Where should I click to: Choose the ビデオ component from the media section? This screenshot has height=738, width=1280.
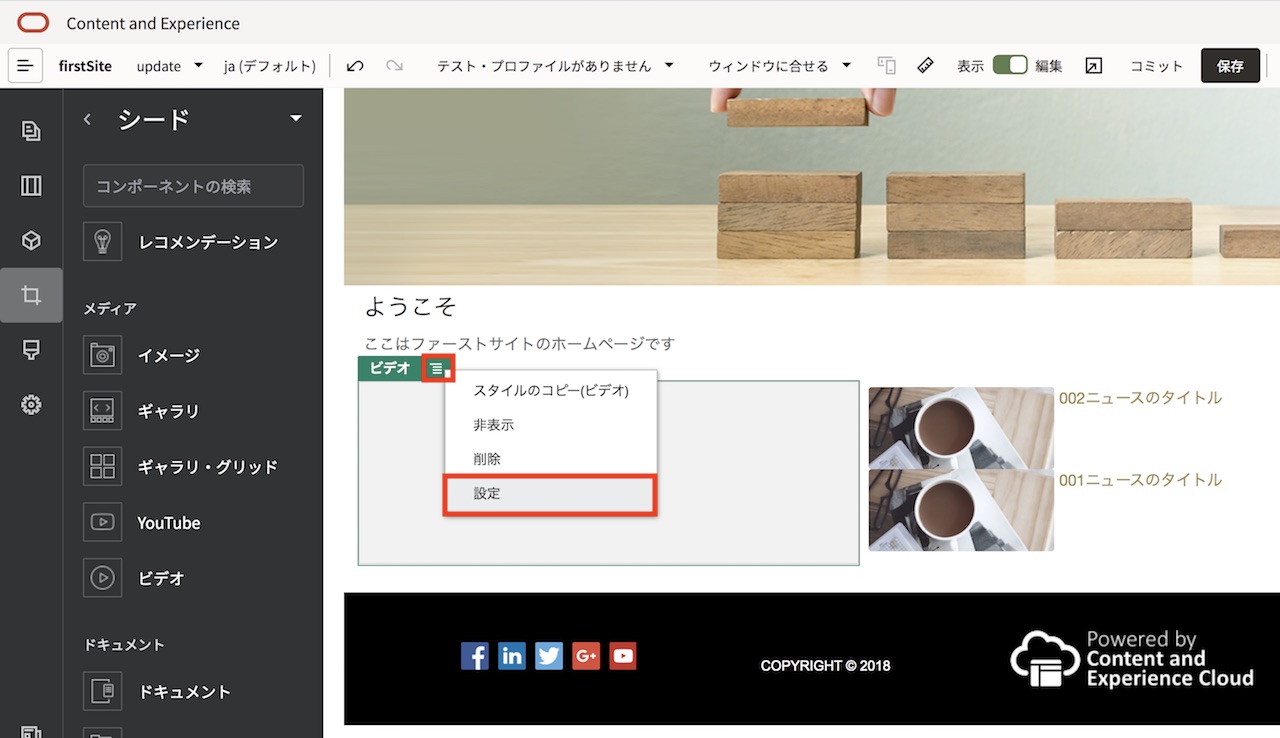click(x=160, y=577)
